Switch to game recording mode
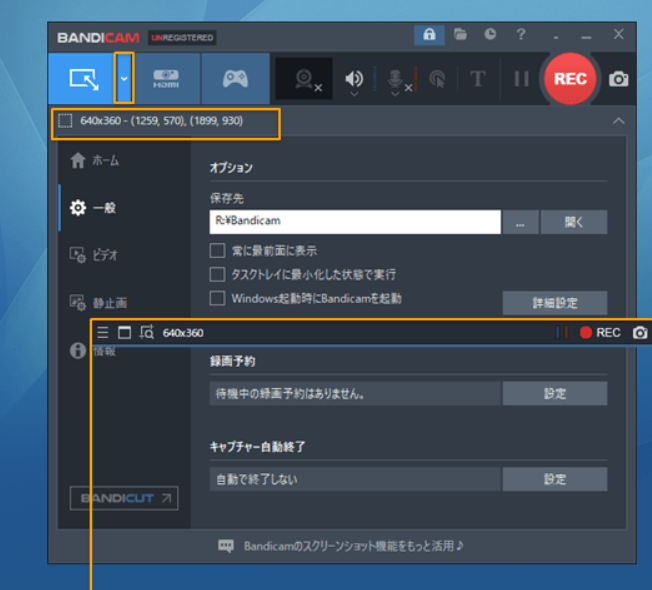This screenshot has height=590, width=652. coord(235,78)
